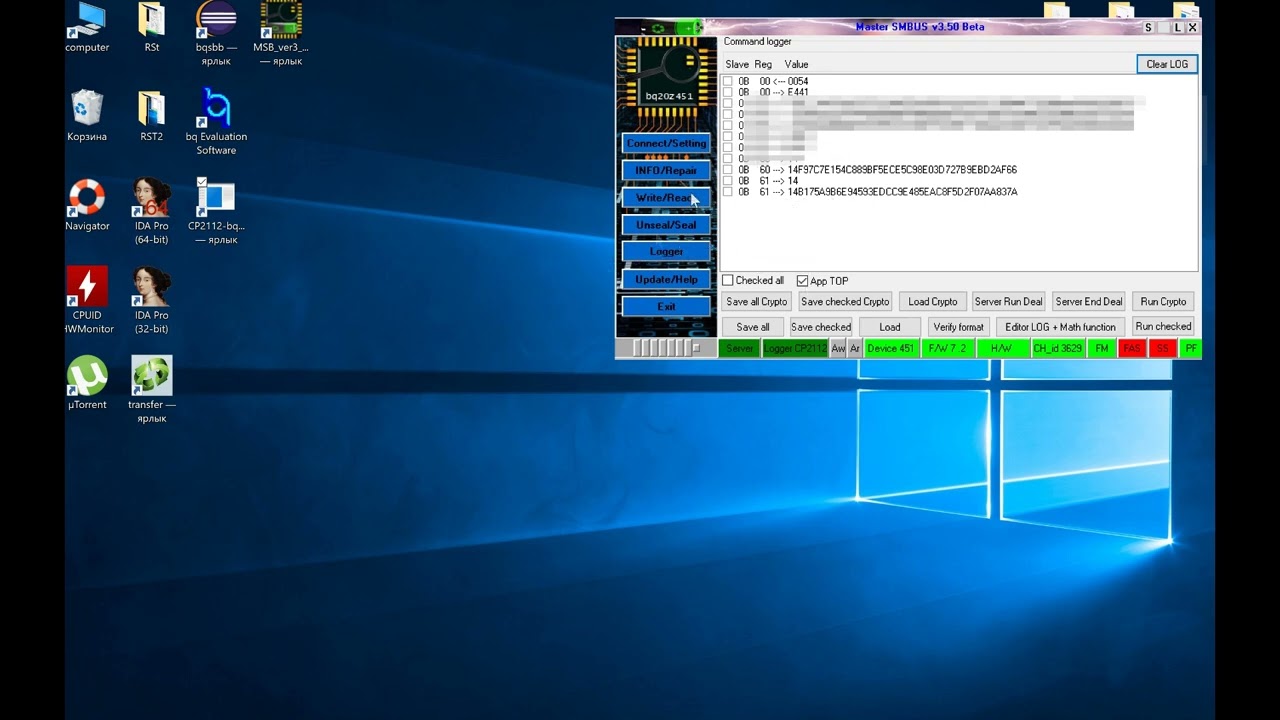The image size is (1280, 720).
Task: Click the red FAS status indicator
Action: point(1131,348)
